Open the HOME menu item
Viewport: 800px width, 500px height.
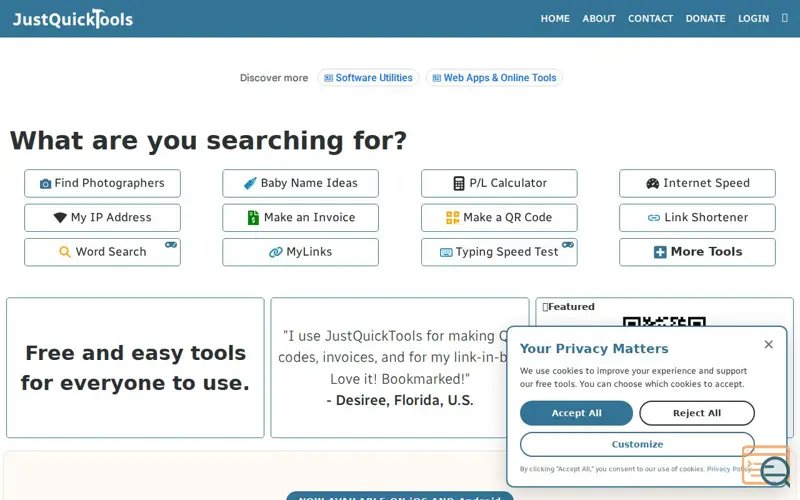pos(555,18)
